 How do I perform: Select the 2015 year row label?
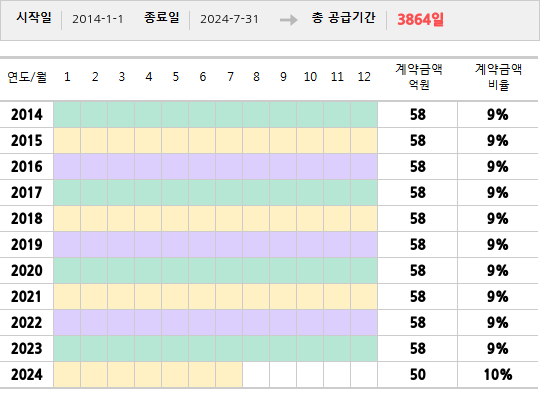(27, 141)
